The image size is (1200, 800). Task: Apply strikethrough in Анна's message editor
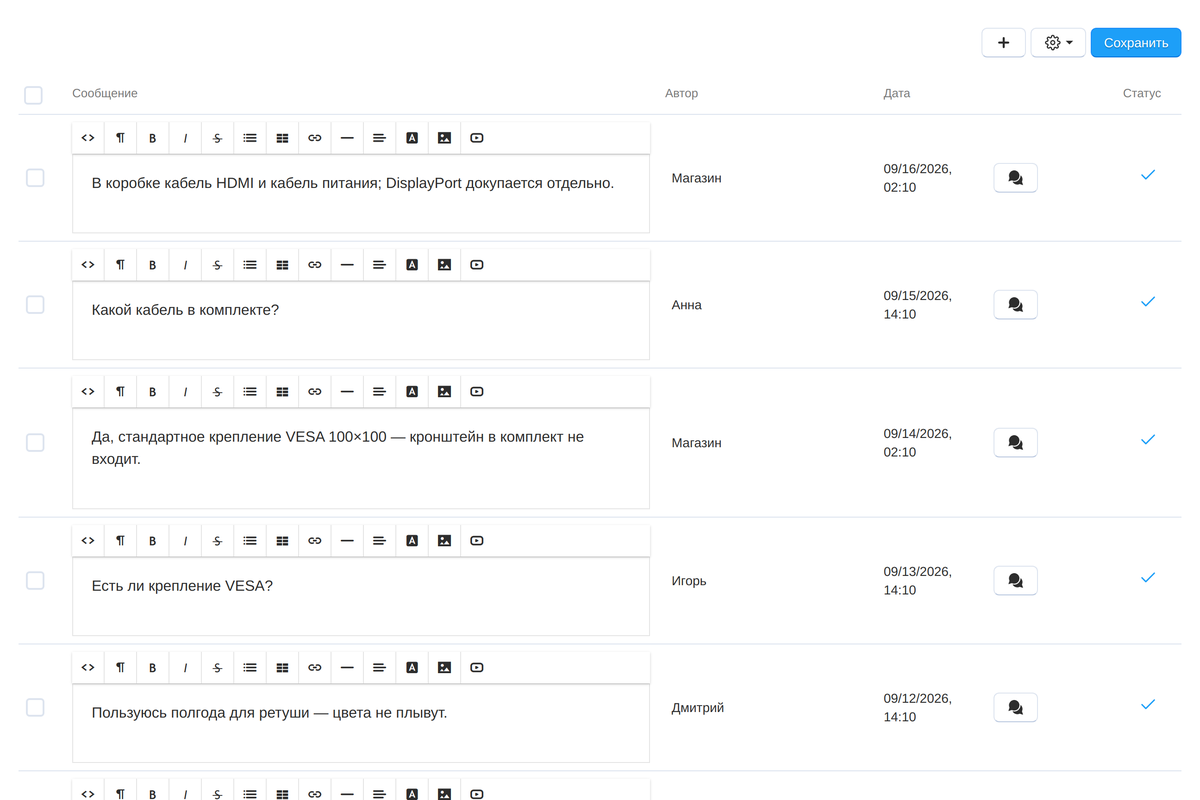[x=217, y=265]
